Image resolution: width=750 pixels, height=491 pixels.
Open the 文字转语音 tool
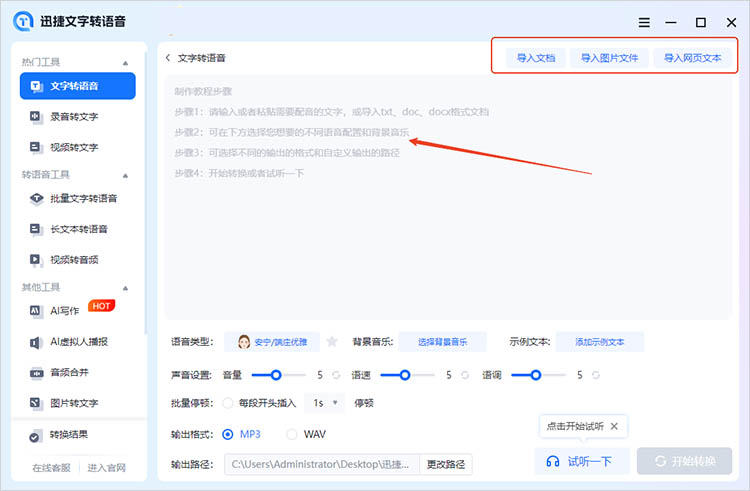[x=77, y=86]
